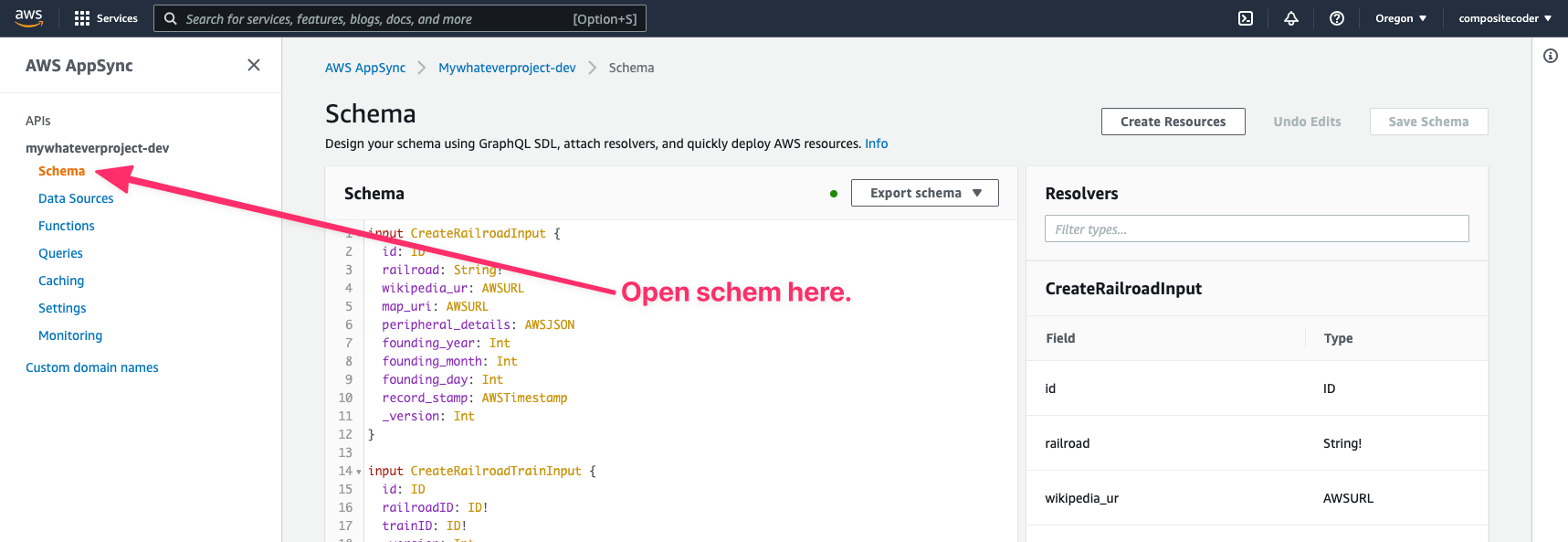Viewport: 1568px width, 542px height.
Task: Open APIs in the sidebar
Action: pos(38,121)
